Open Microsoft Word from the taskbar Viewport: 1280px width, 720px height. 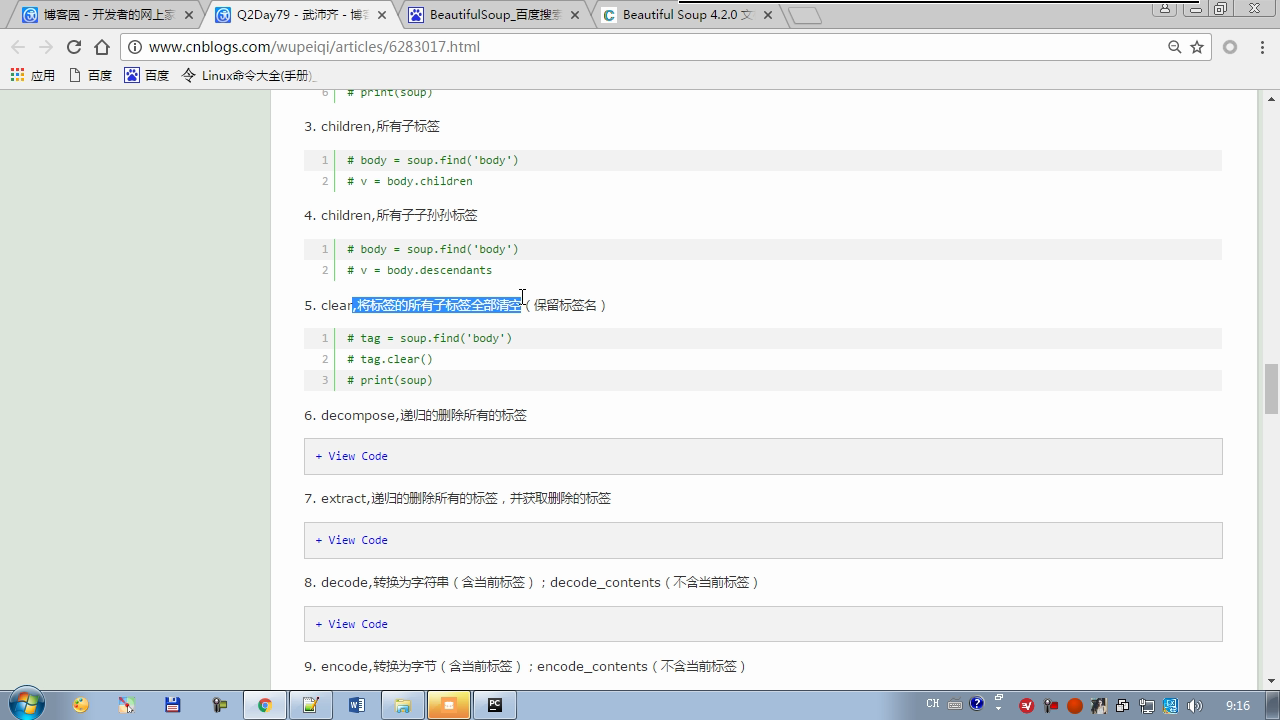pos(357,705)
